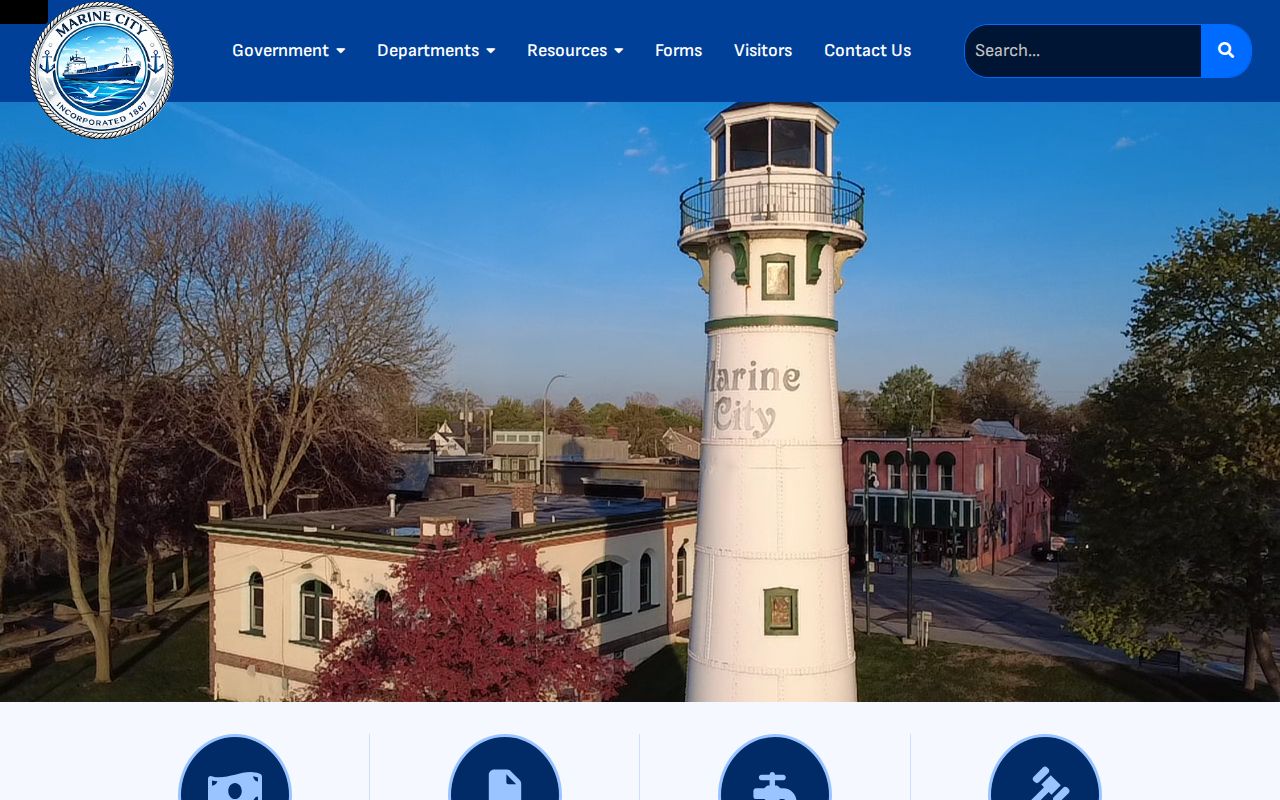The height and width of the screenshot is (800, 1280).
Task: Expand the Resources dropdown menu
Action: point(575,50)
